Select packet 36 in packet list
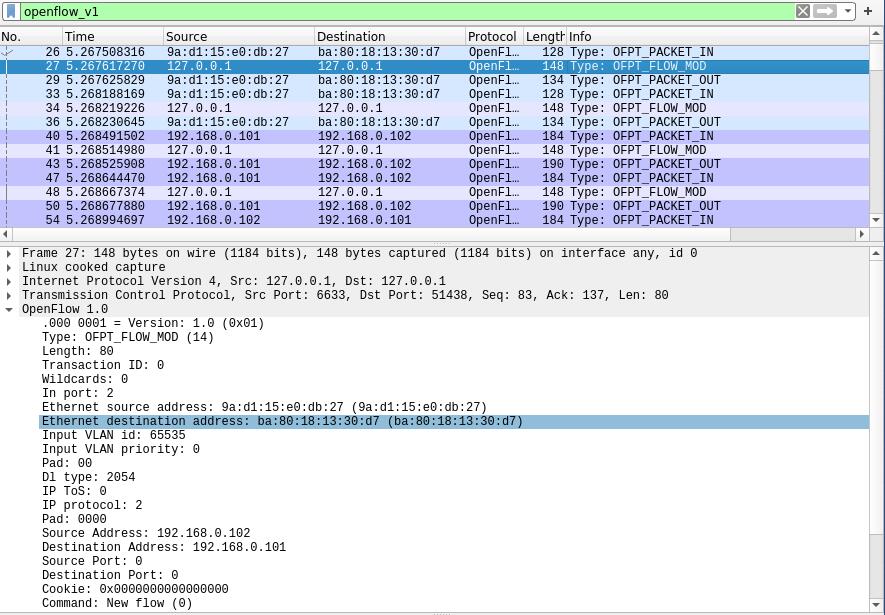Viewport: 885px width, 615px height. (435, 122)
